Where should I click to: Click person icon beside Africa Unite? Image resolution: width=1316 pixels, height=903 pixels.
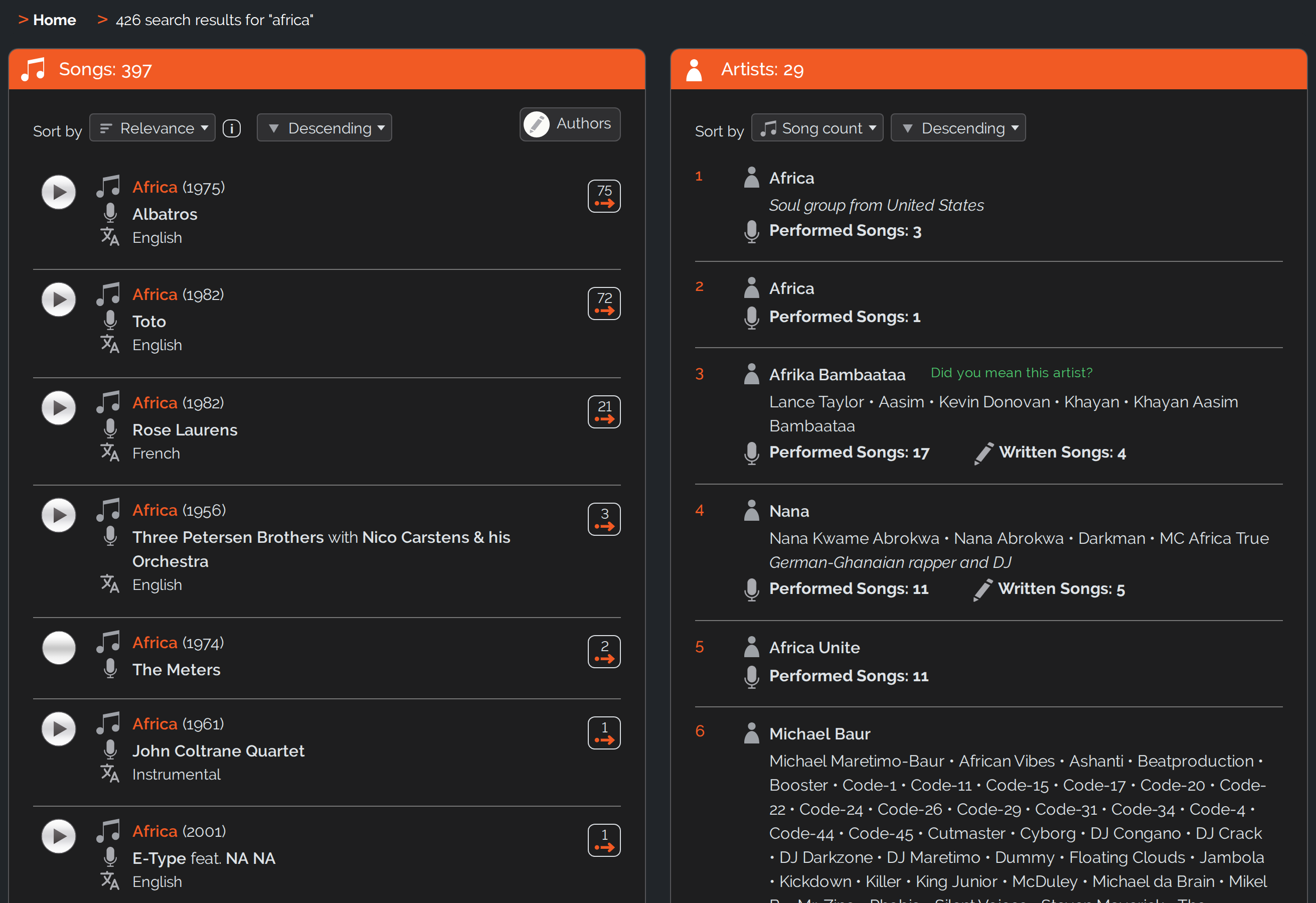[x=751, y=647]
